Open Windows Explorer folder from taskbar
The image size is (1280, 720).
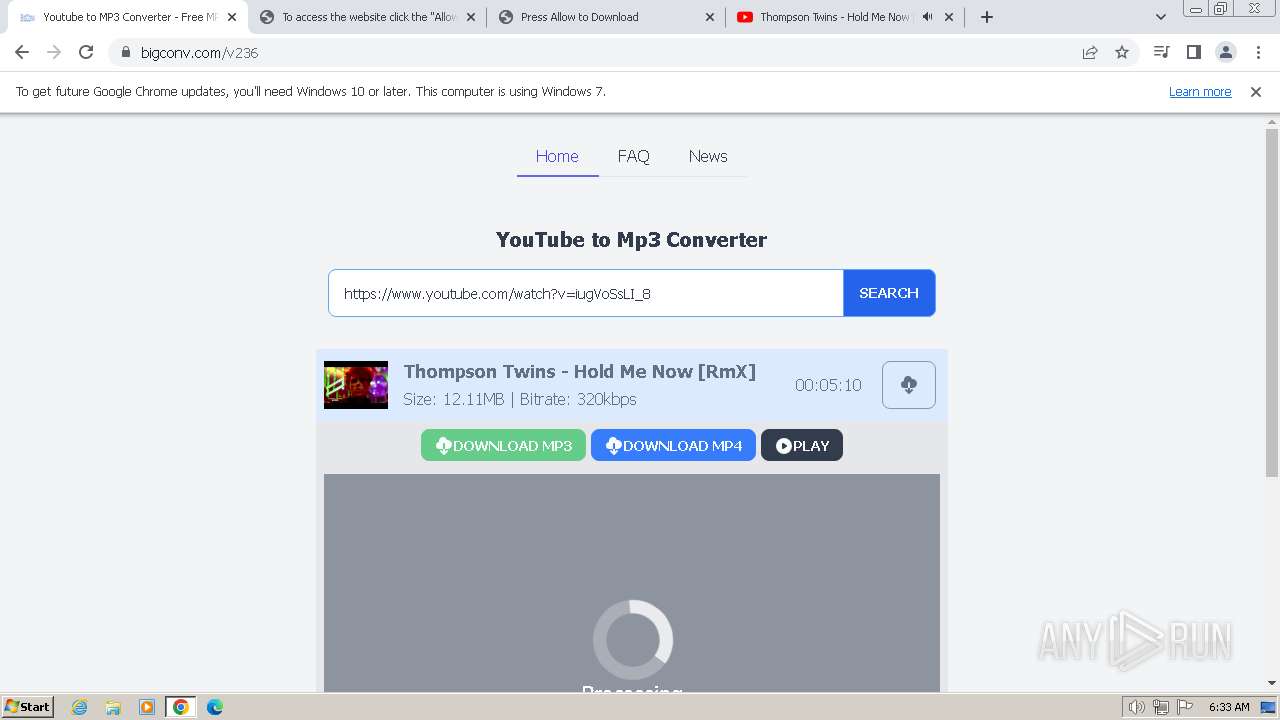pos(113,707)
